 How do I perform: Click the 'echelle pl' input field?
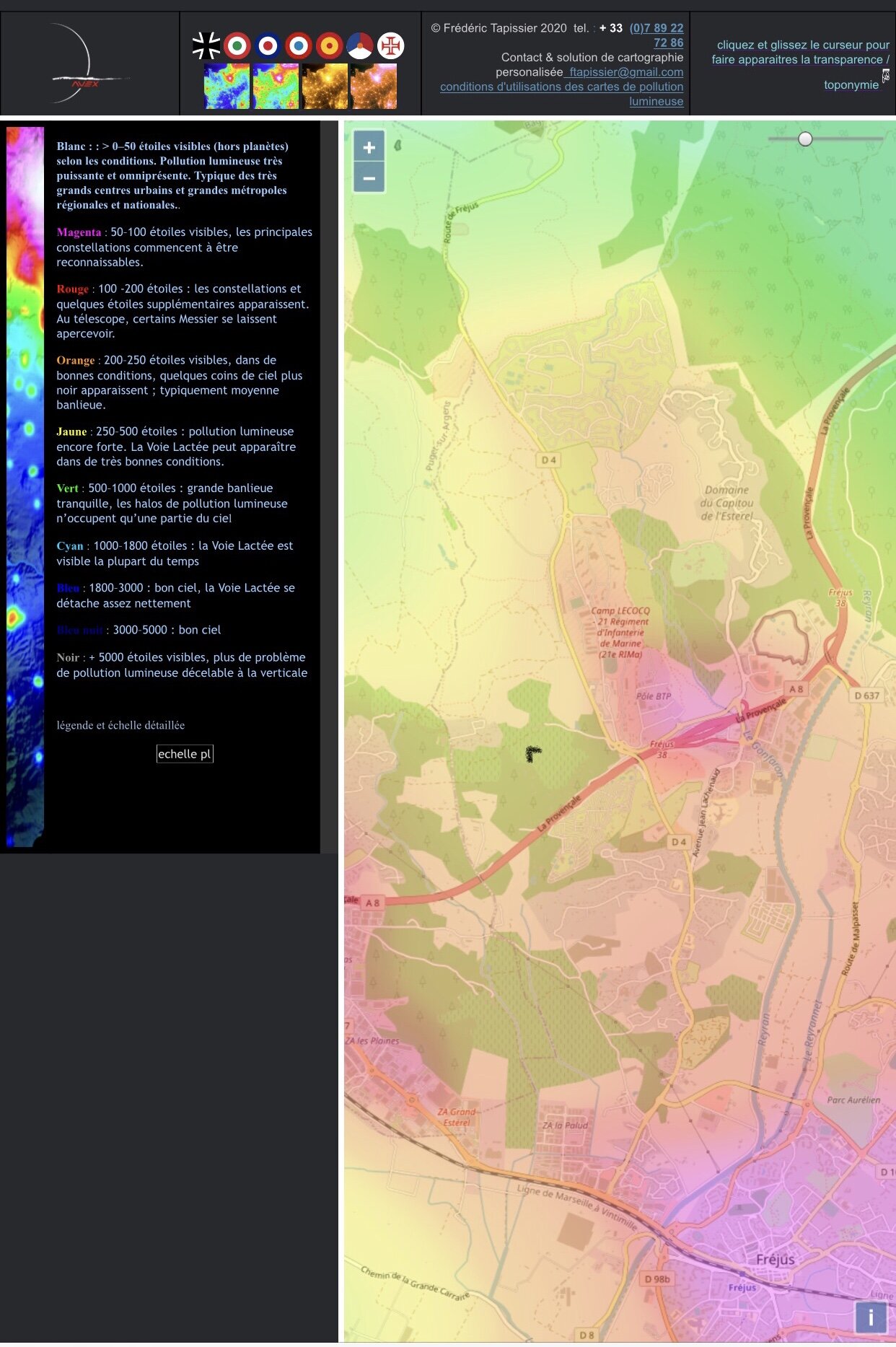coord(185,754)
